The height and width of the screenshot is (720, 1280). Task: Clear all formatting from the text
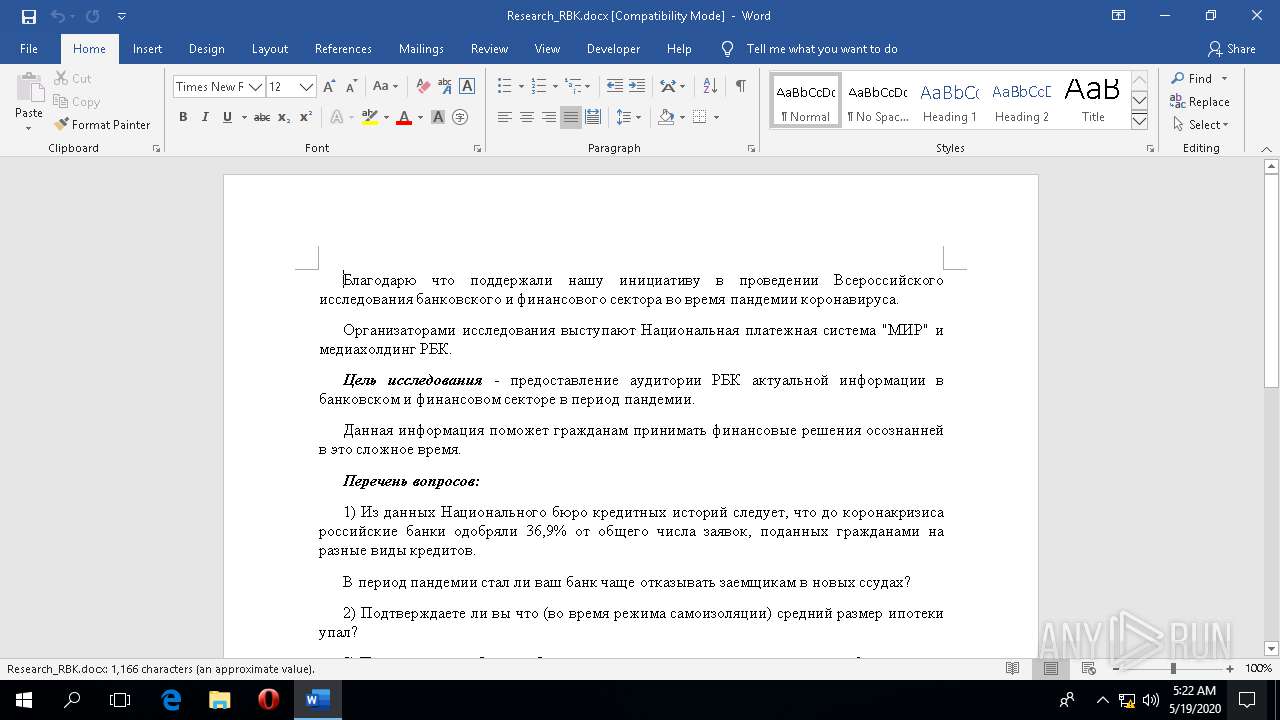[x=423, y=86]
